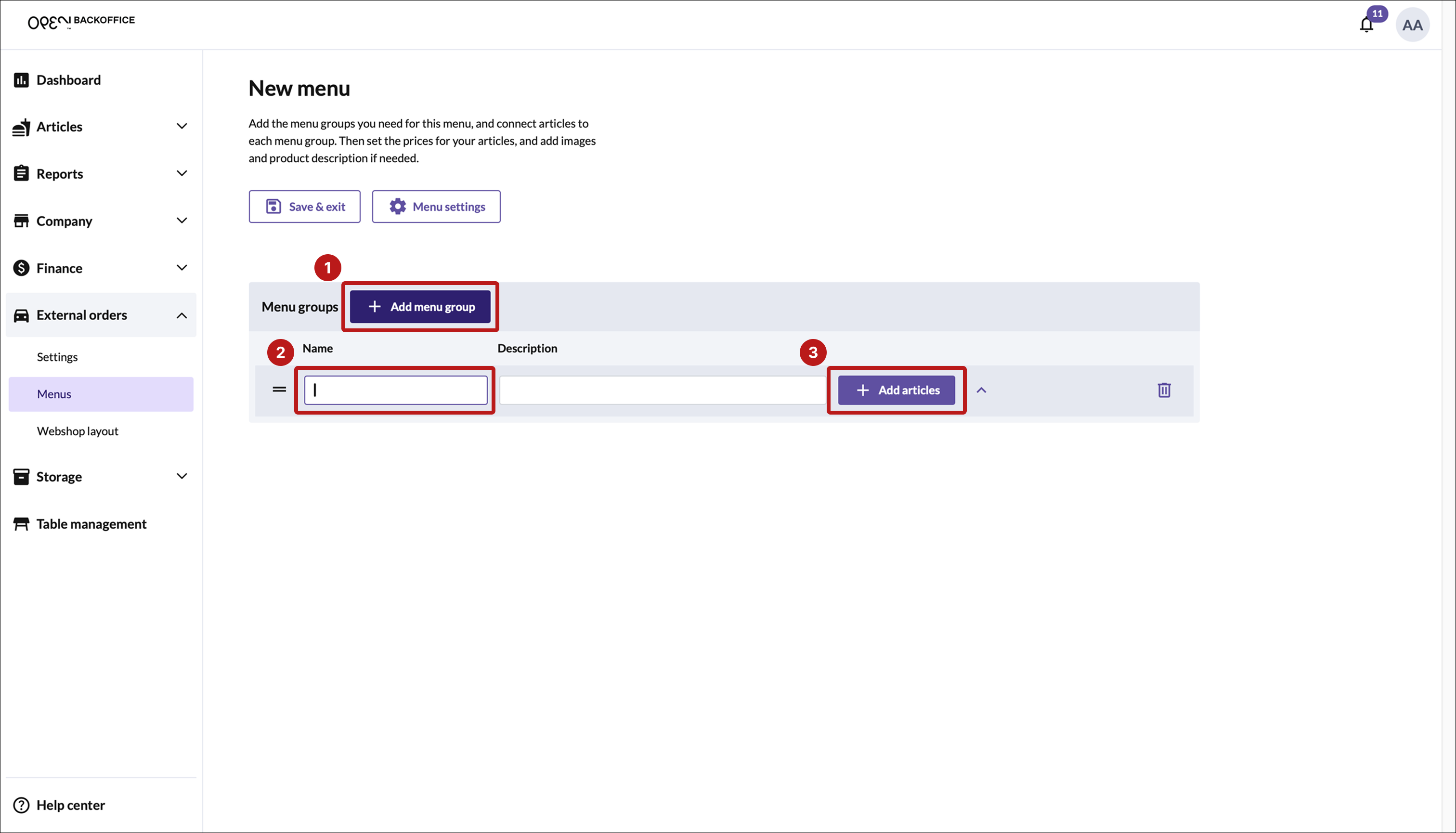Click the Dashboard chart icon
This screenshot has height=833, width=1456.
pos(21,80)
